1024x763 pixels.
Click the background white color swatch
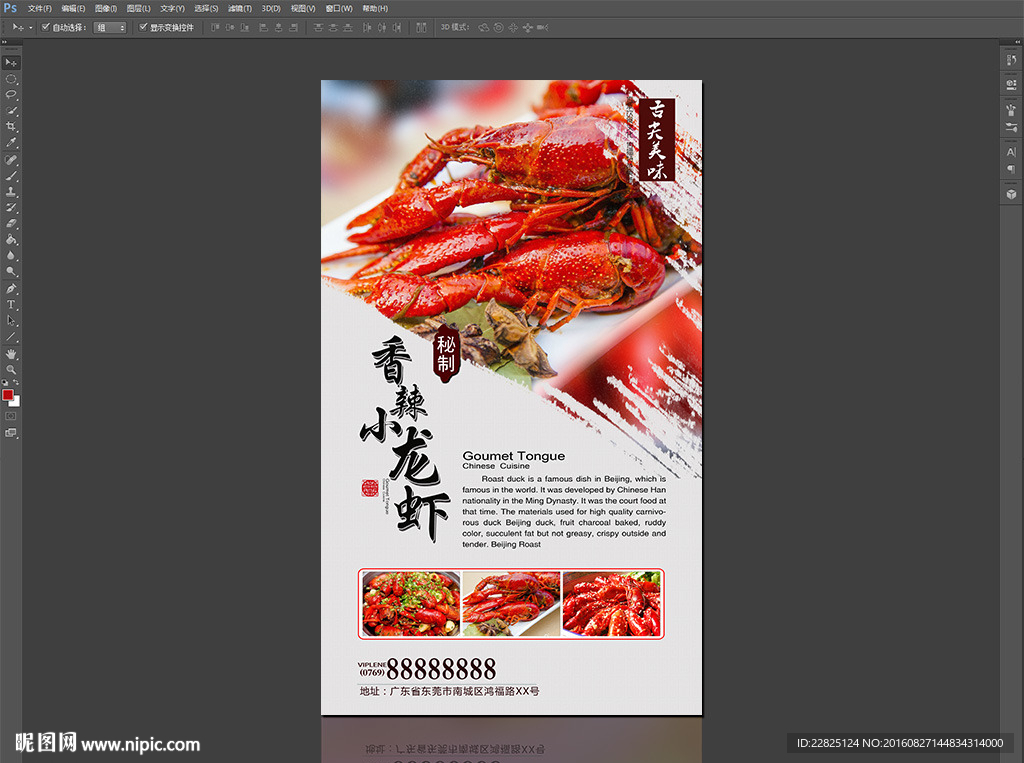(16, 402)
